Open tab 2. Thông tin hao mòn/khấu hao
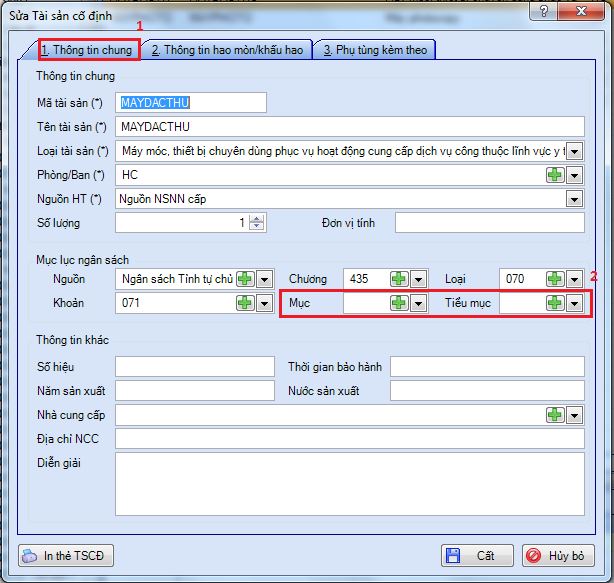 (x=227, y=50)
